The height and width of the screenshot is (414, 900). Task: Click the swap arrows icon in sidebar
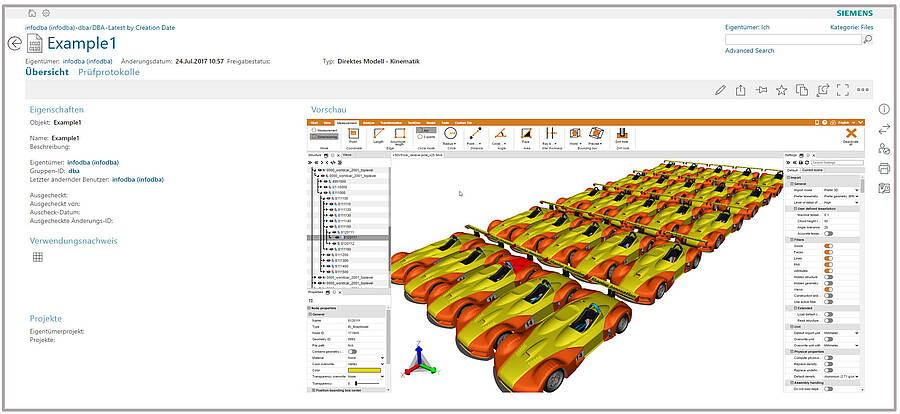click(884, 129)
